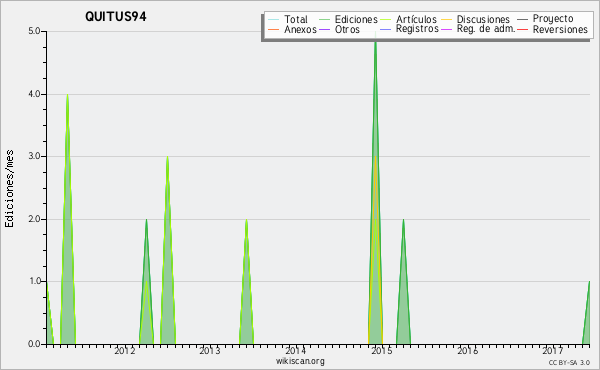
Task: Click the Total legend color line
Action: tap(273, 20)
